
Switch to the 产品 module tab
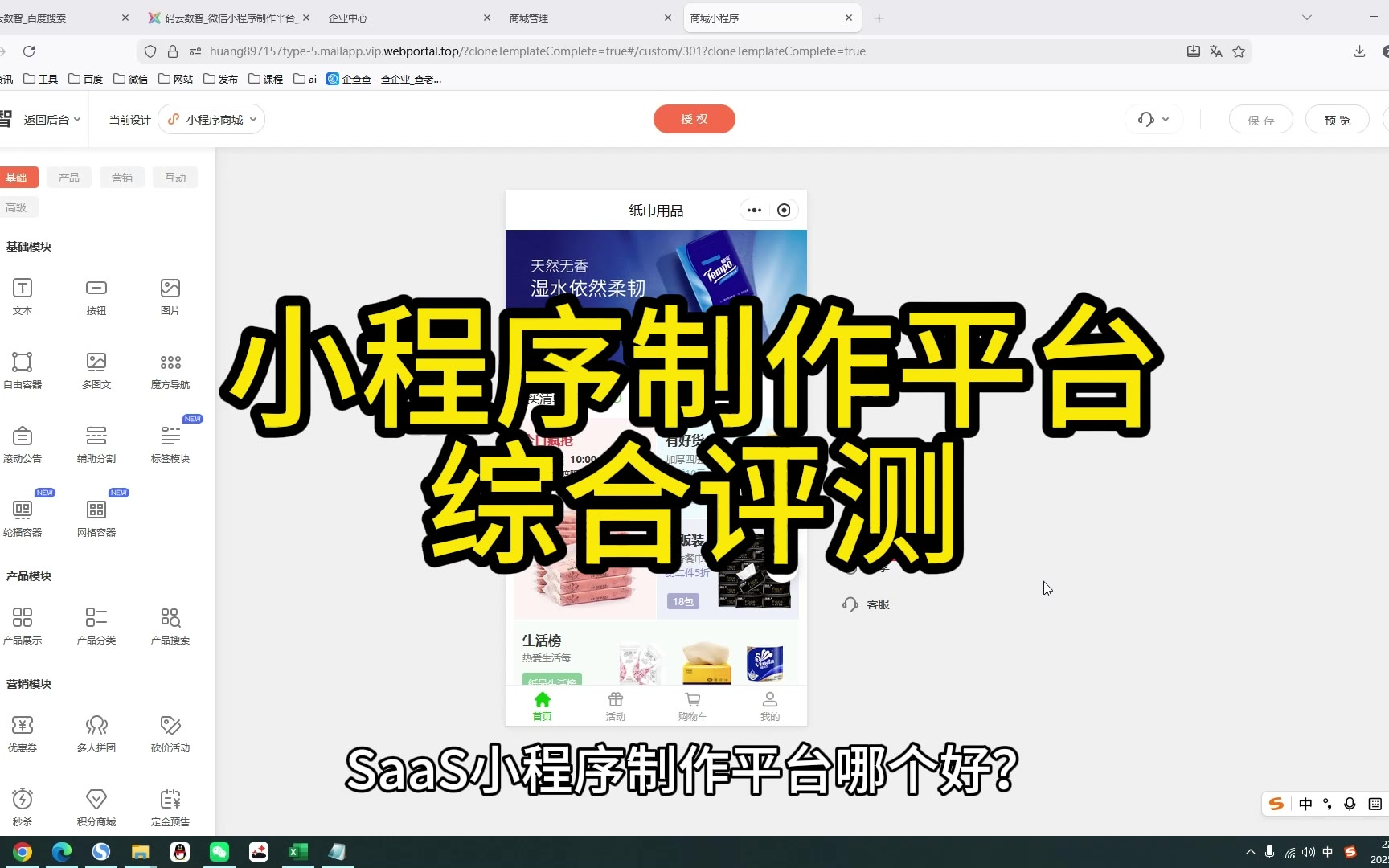pos(69,178)
